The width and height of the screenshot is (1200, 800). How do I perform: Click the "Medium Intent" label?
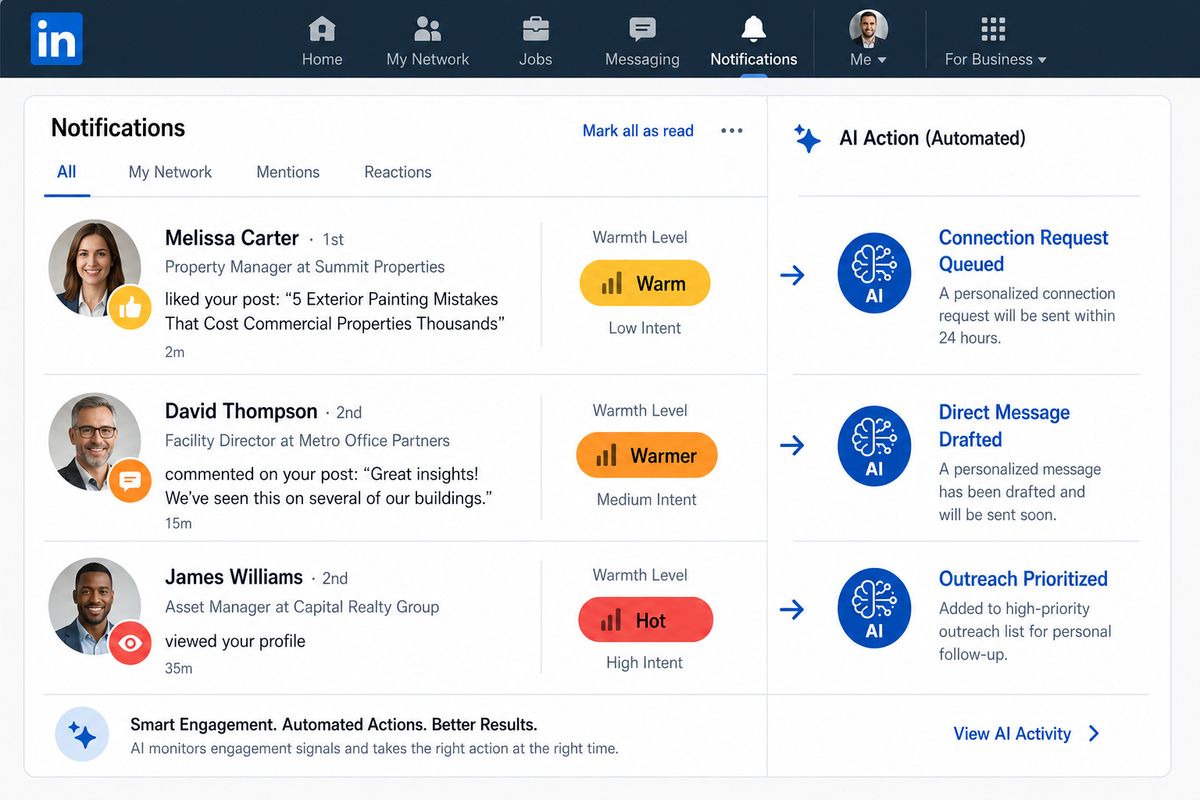(647, 500)
